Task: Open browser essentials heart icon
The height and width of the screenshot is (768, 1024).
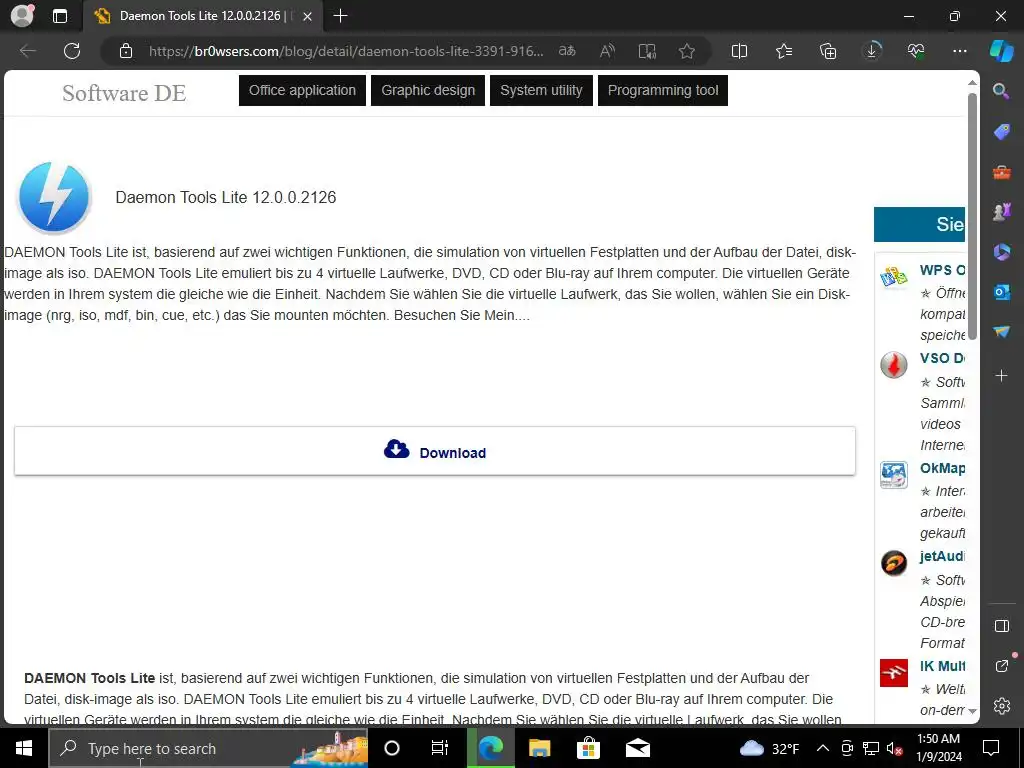Action: pos(916,51)
